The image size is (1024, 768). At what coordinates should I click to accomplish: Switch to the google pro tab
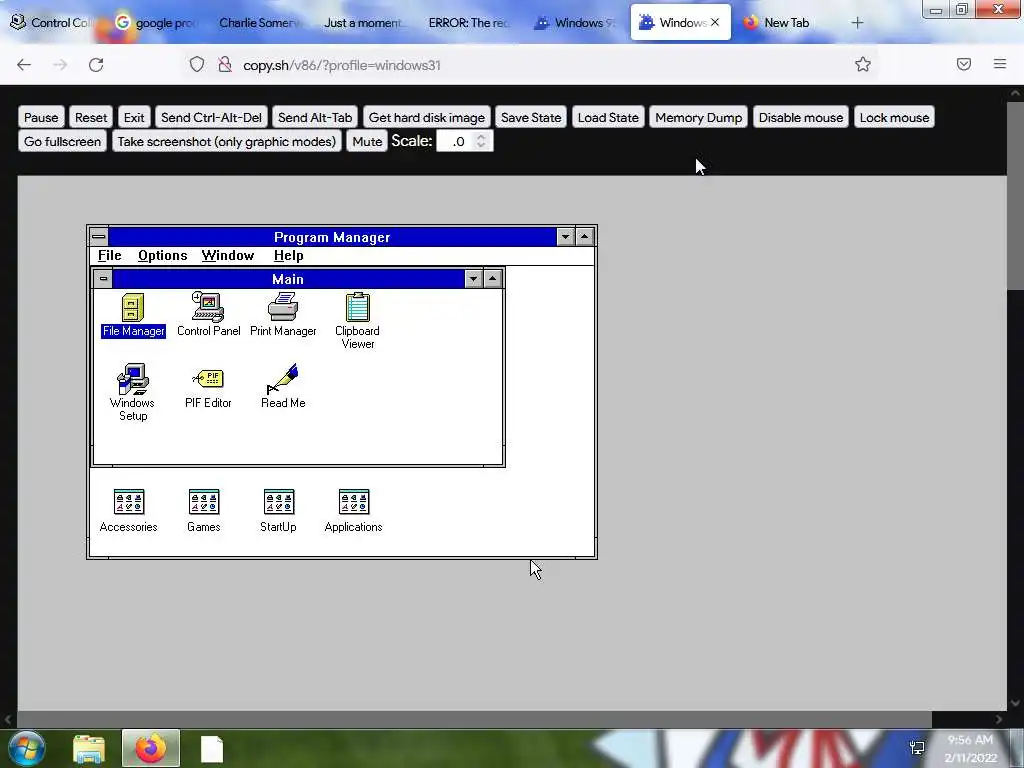154,23
